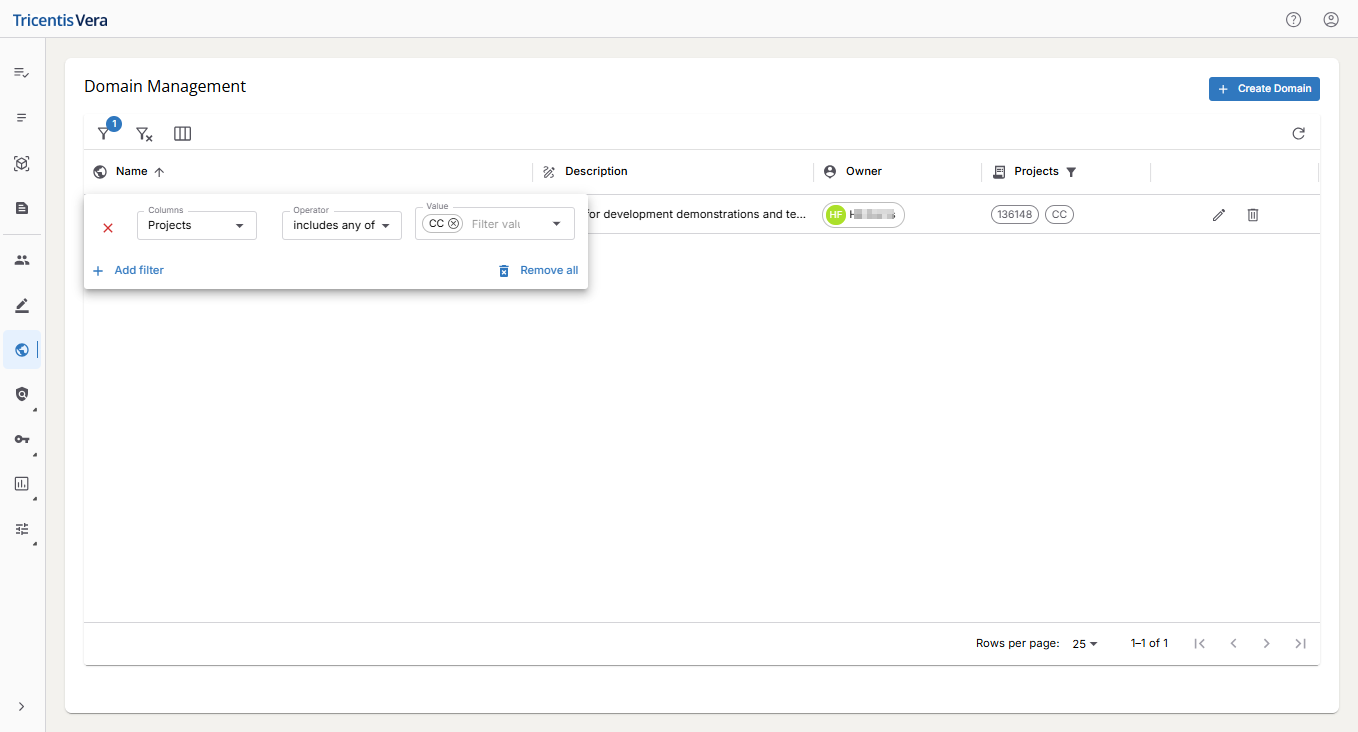Edit the domain row with pencil icon

click(x=1218, y=215)
